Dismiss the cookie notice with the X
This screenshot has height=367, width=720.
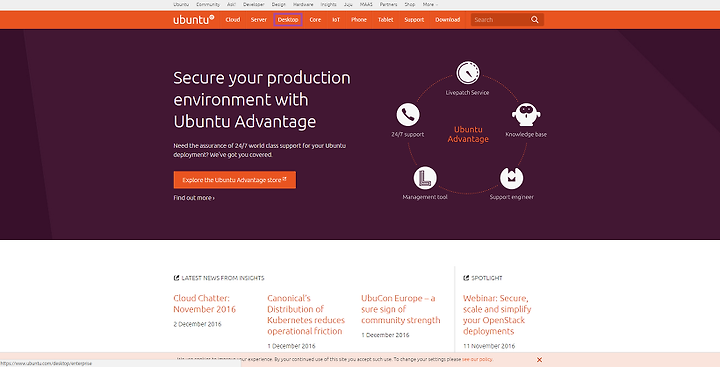pyautogui.click(x=540, y=360)
